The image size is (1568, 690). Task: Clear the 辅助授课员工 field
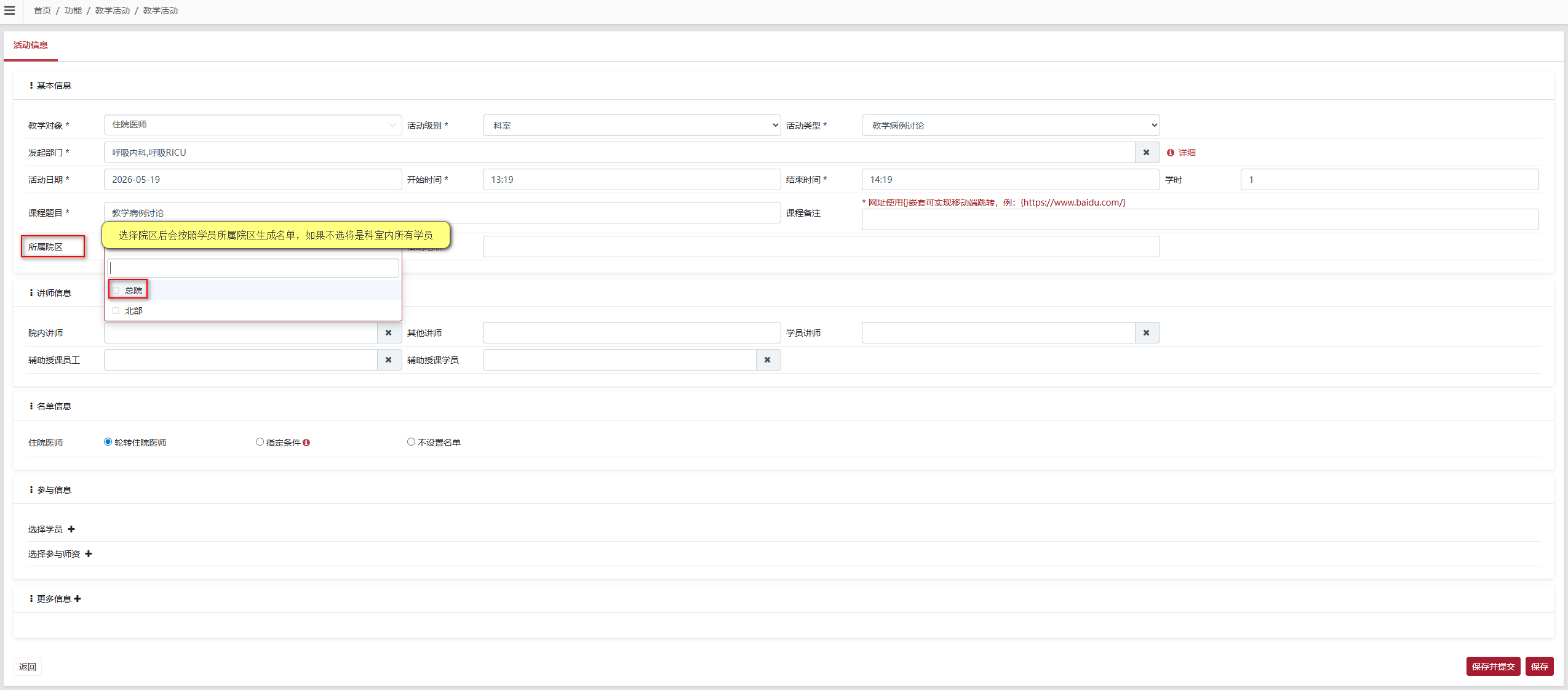tap(389, 360)
